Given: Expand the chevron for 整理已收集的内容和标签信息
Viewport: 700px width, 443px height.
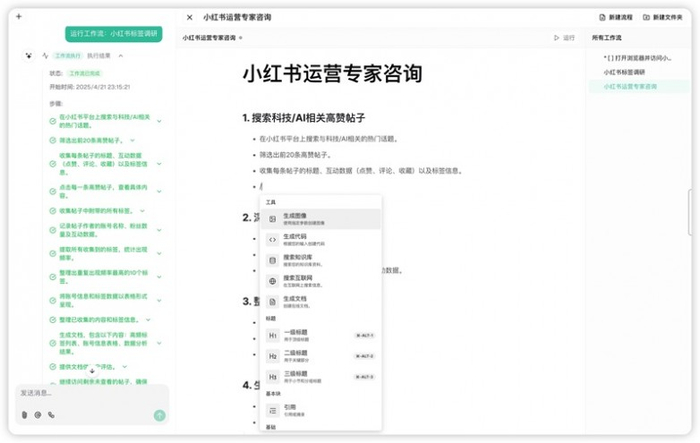Looking at the screenshot, I should 148,320.
